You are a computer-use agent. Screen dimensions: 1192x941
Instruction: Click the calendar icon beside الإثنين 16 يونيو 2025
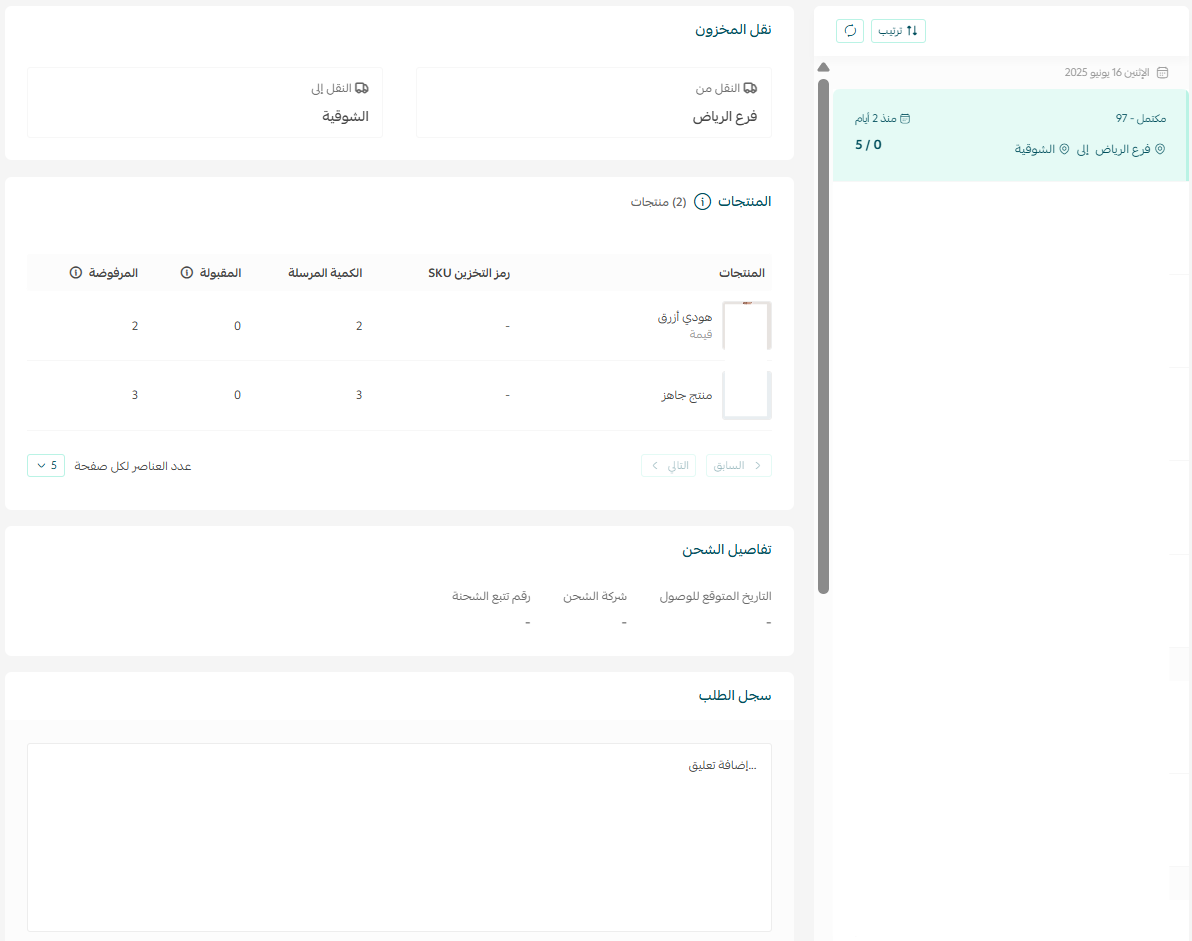pyautogui.click(x=1162, y=73)
